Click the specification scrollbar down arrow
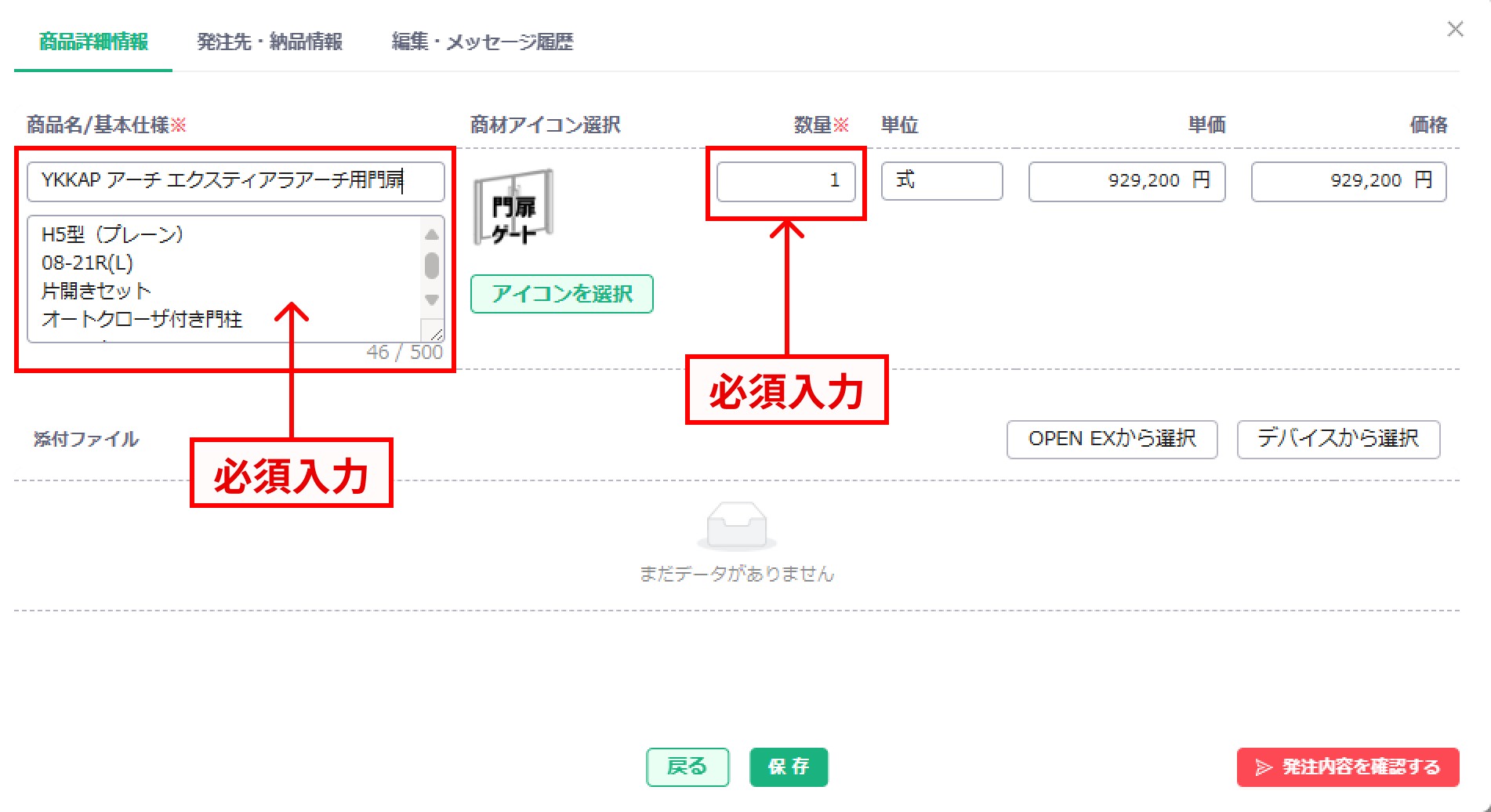Screen dimensions: 1491x812 pyautogui.click(x=431, y=299)
